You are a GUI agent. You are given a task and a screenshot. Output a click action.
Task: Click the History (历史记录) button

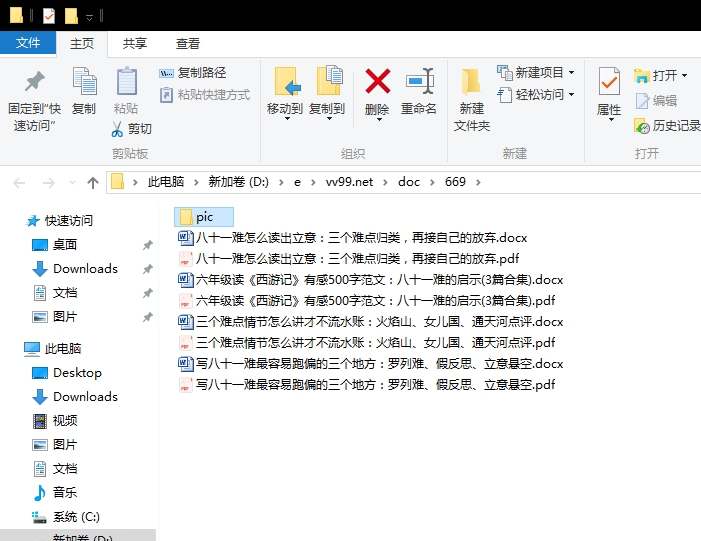(667, 126)
